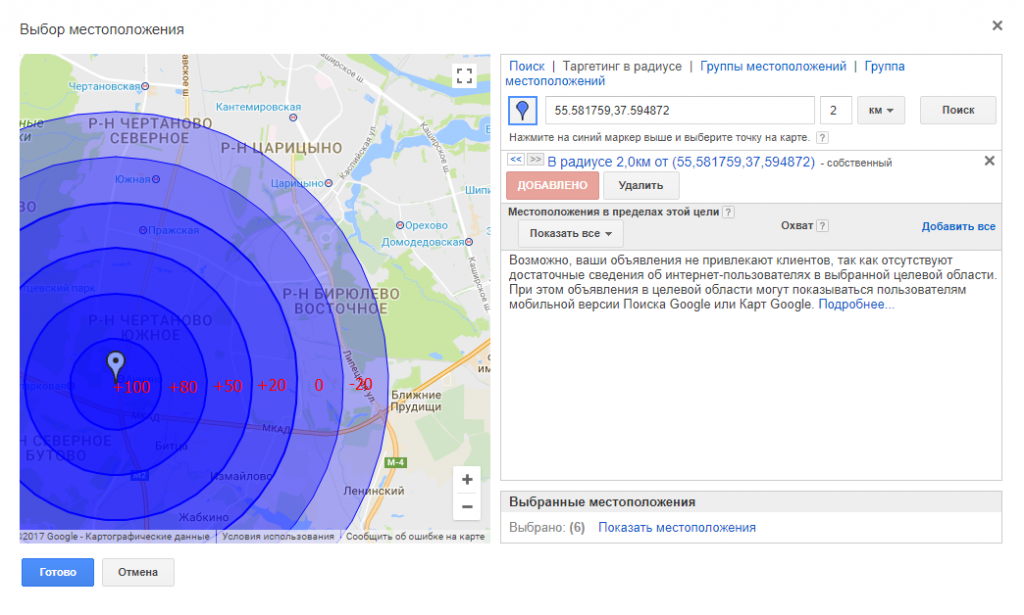Click Показать местоположения link
Viewport: 1024px width, 615px height.
pyautogui.click(x=677, y=528)
